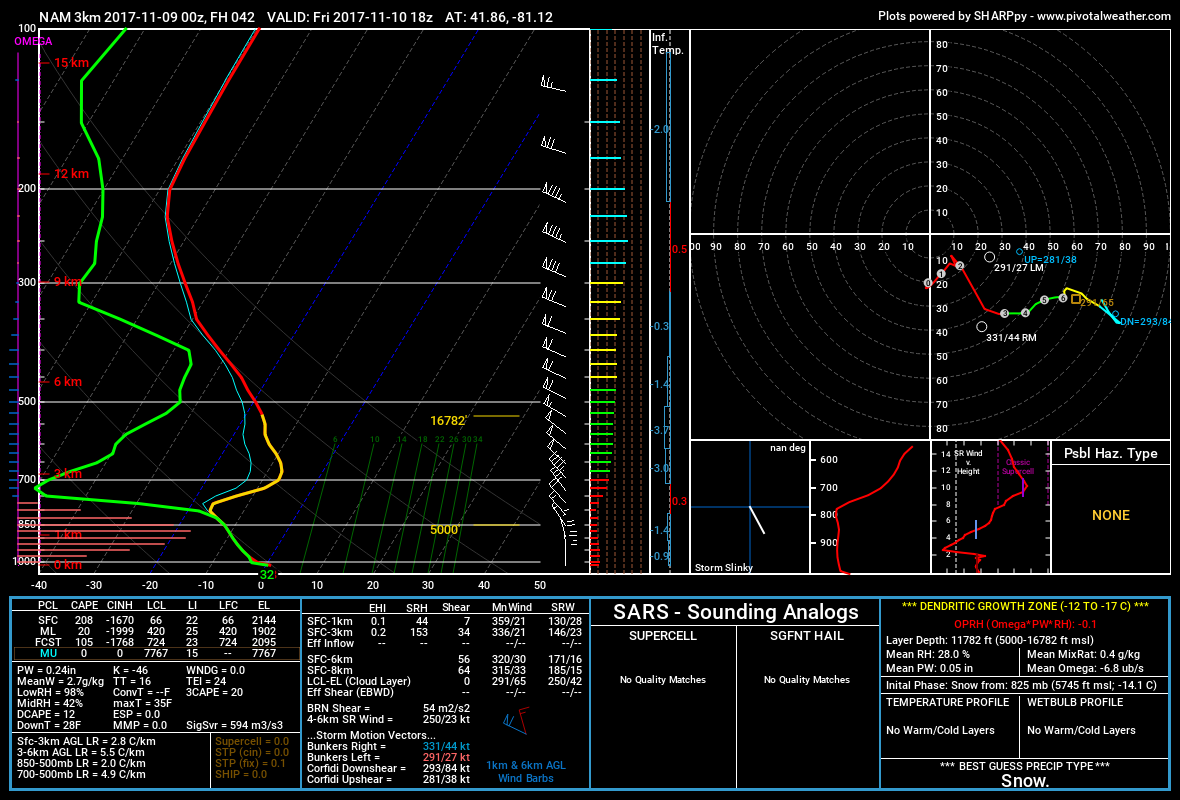Click the SHIP = 0.0 value

click(241, 774)
